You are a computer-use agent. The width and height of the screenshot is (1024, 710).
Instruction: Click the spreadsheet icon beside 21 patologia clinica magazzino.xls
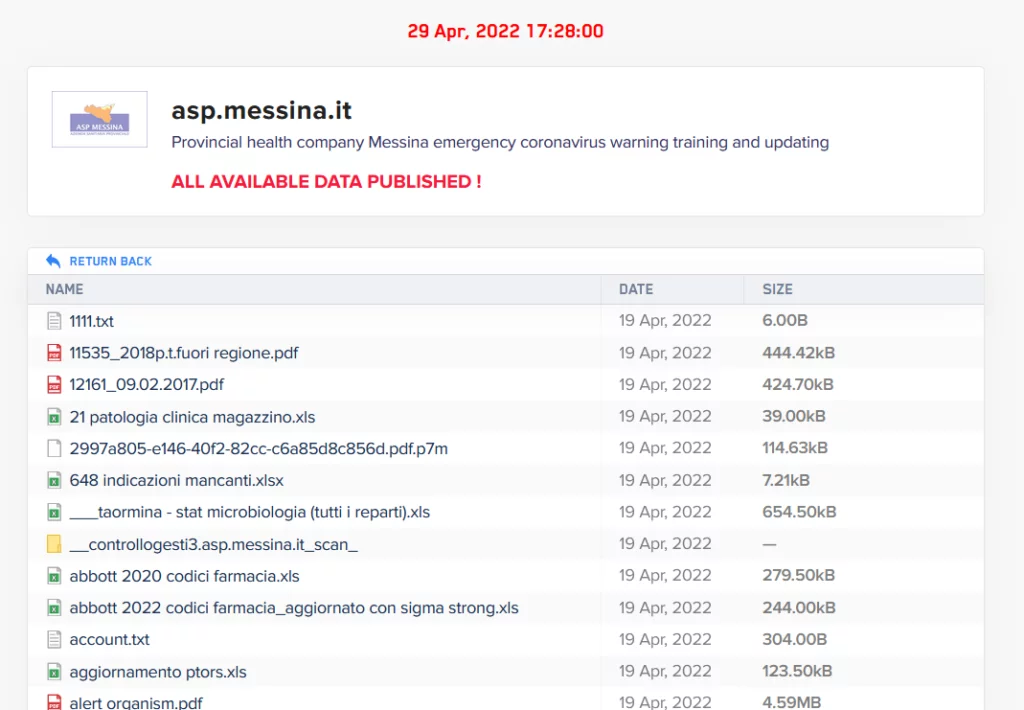[54, 417]
